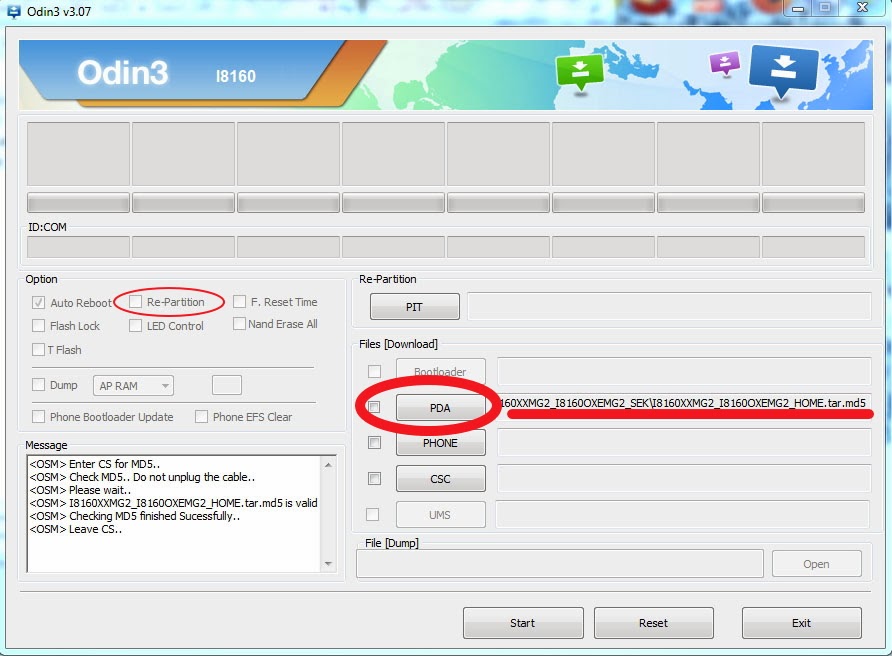The image size is (892, 656).
Task: Click the first progress bar slot
Action: click(79, 203)
